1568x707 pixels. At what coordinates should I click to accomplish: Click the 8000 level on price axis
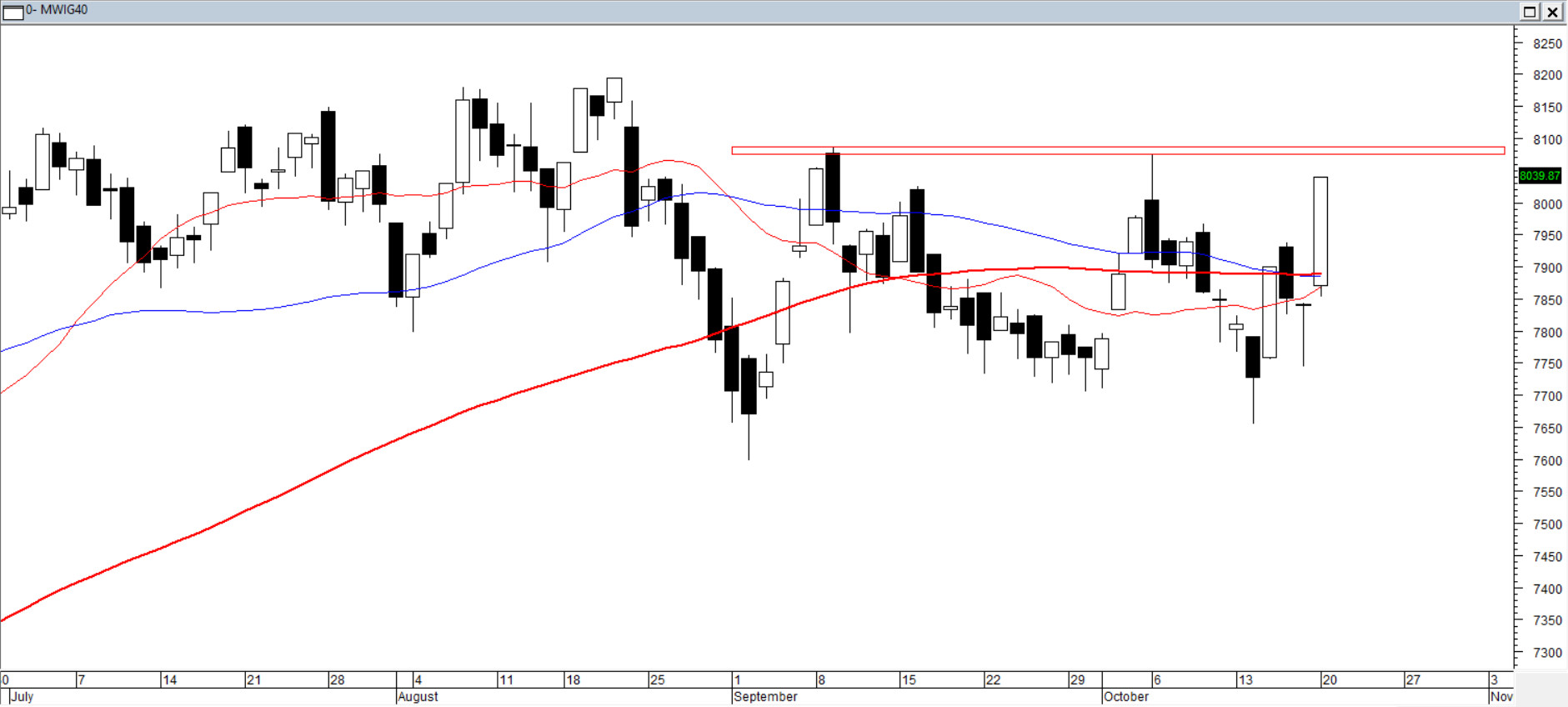[x=1547, y=204]
